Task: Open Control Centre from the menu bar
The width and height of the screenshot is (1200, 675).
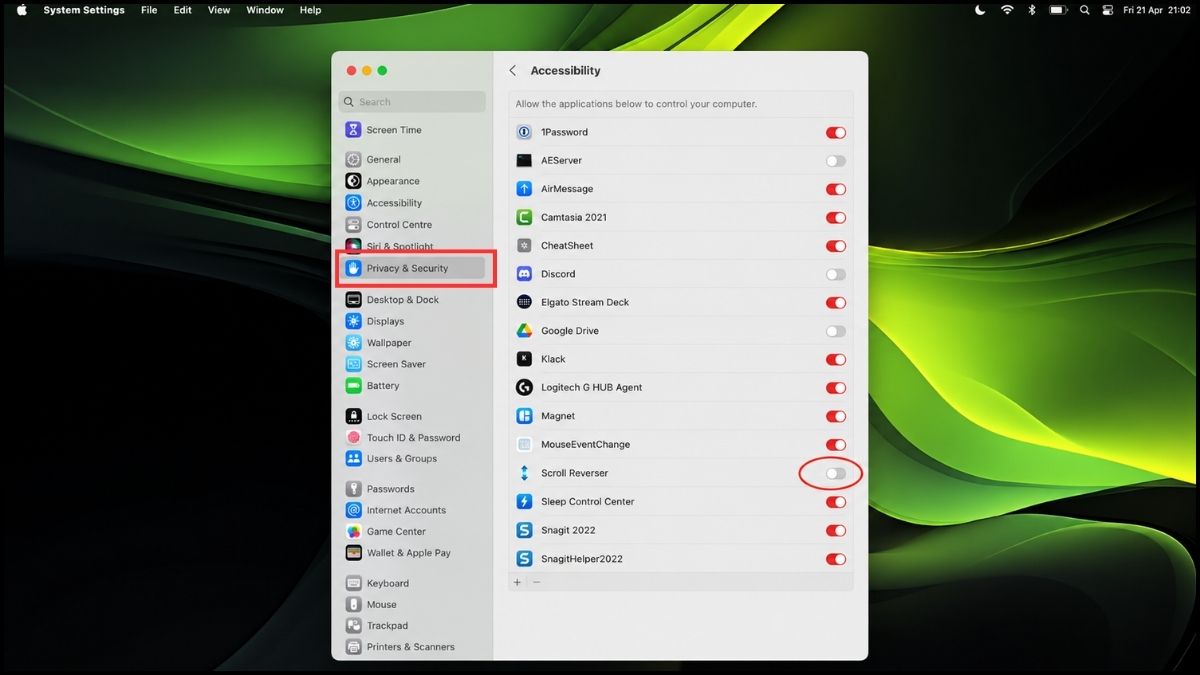Action: [x=1107, y=10]
